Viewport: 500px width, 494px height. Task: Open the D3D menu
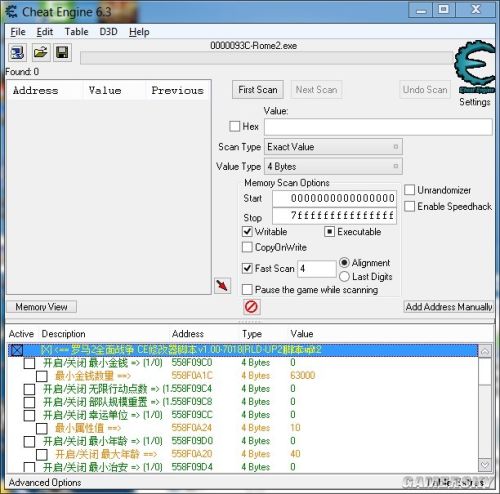pos(109,32)
